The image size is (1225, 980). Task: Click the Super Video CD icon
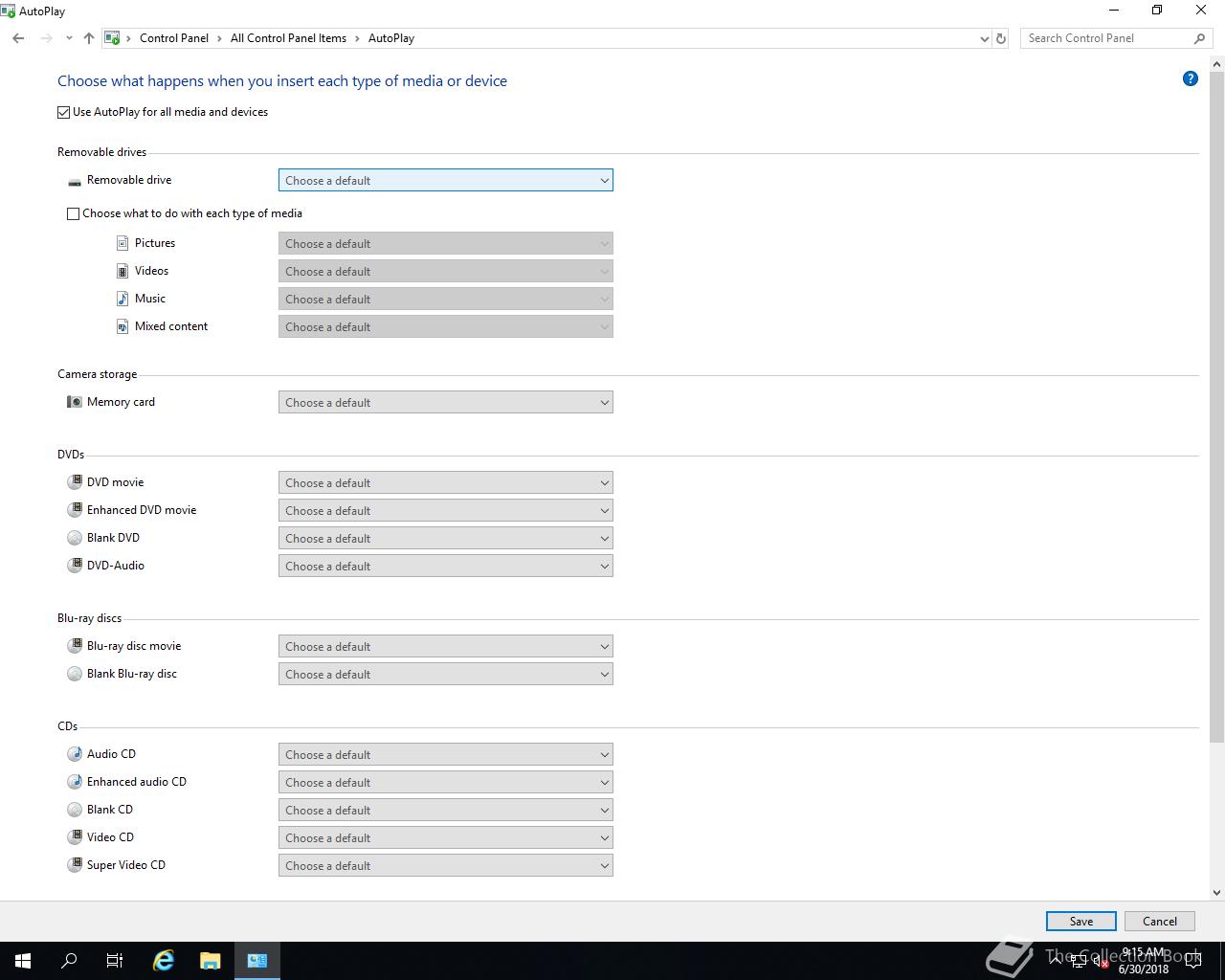75,865
